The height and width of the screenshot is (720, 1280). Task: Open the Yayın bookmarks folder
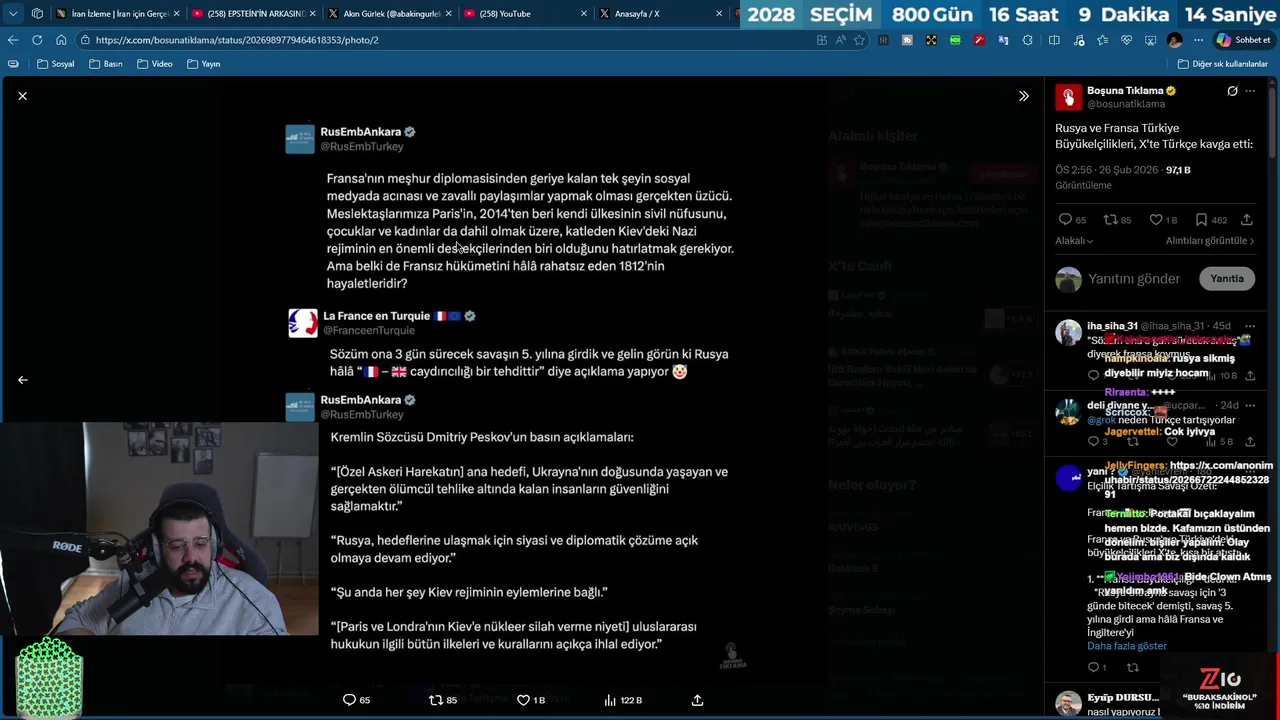tap(204, 64)
